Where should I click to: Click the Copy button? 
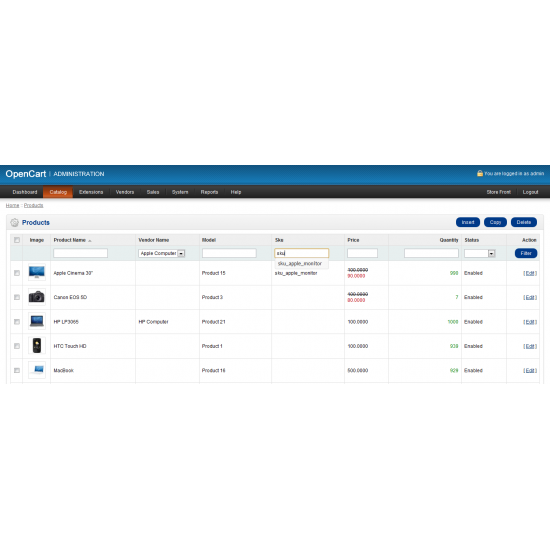coord(495,222)
